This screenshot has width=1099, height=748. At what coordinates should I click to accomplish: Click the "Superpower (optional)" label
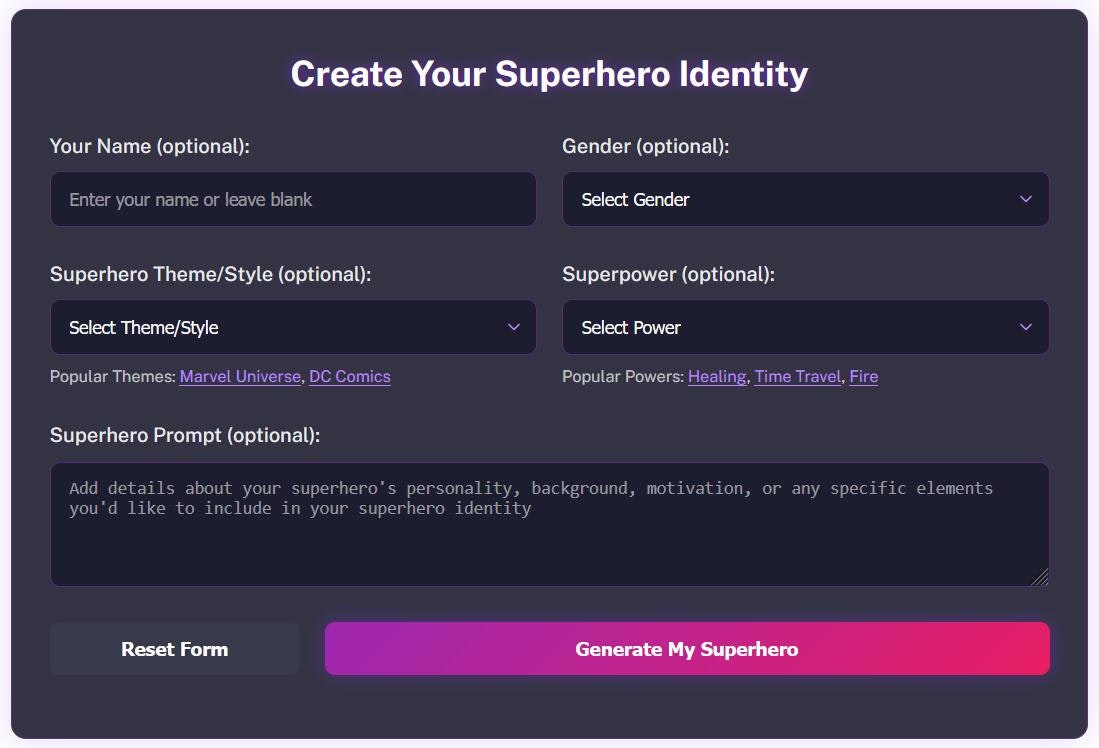tap(668, 274)
